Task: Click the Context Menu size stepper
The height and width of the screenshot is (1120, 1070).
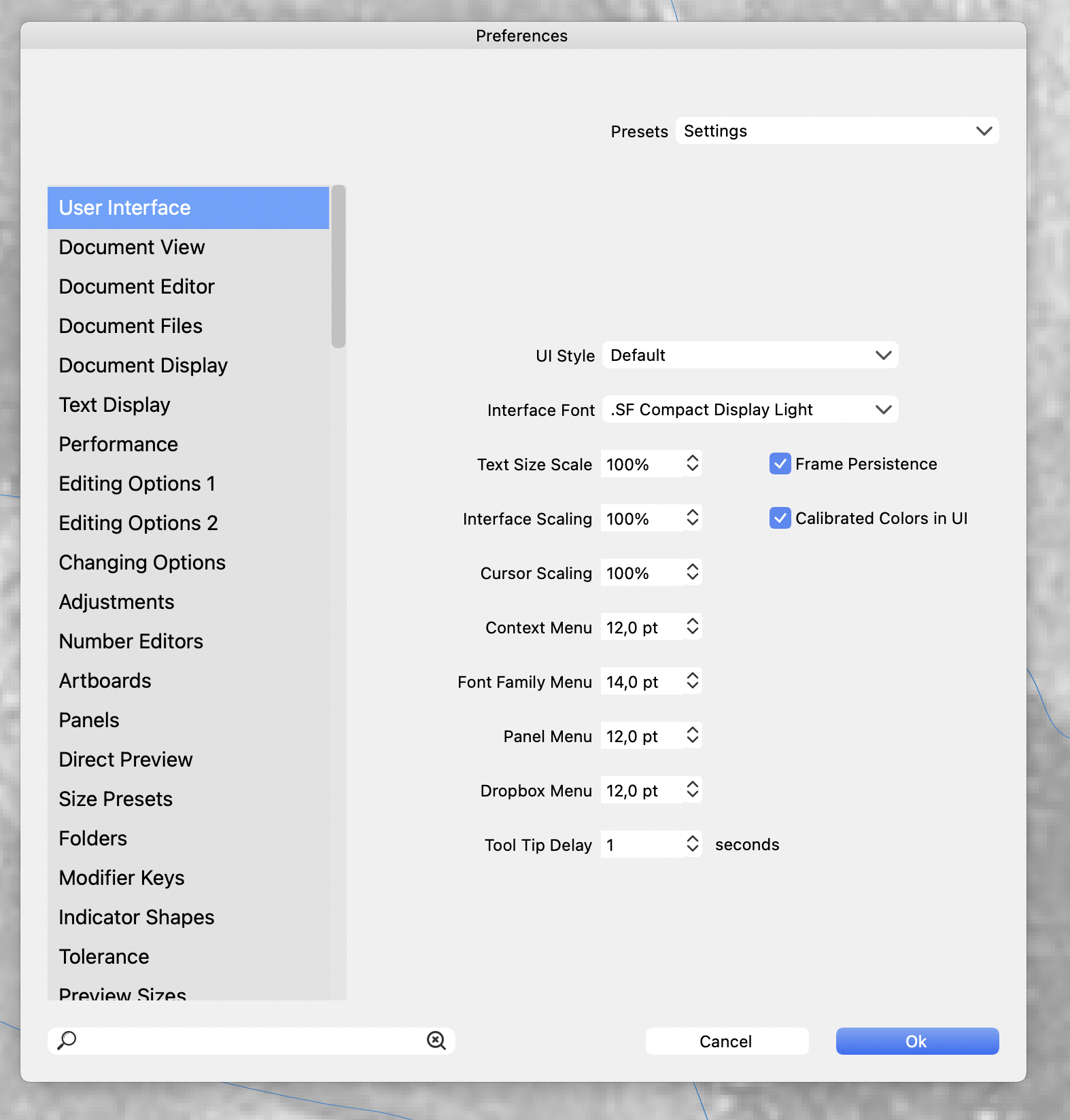Action: [x=692, y=627]
